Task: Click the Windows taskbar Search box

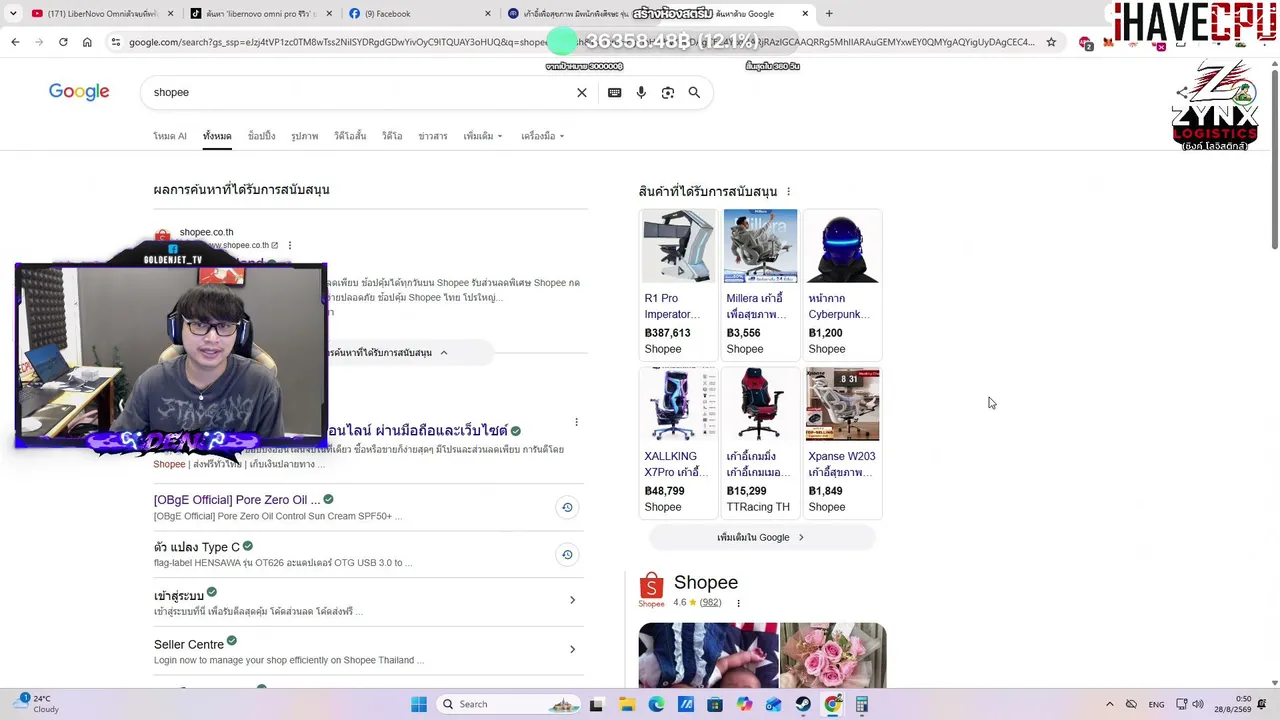Action: [x=508, y=704]
